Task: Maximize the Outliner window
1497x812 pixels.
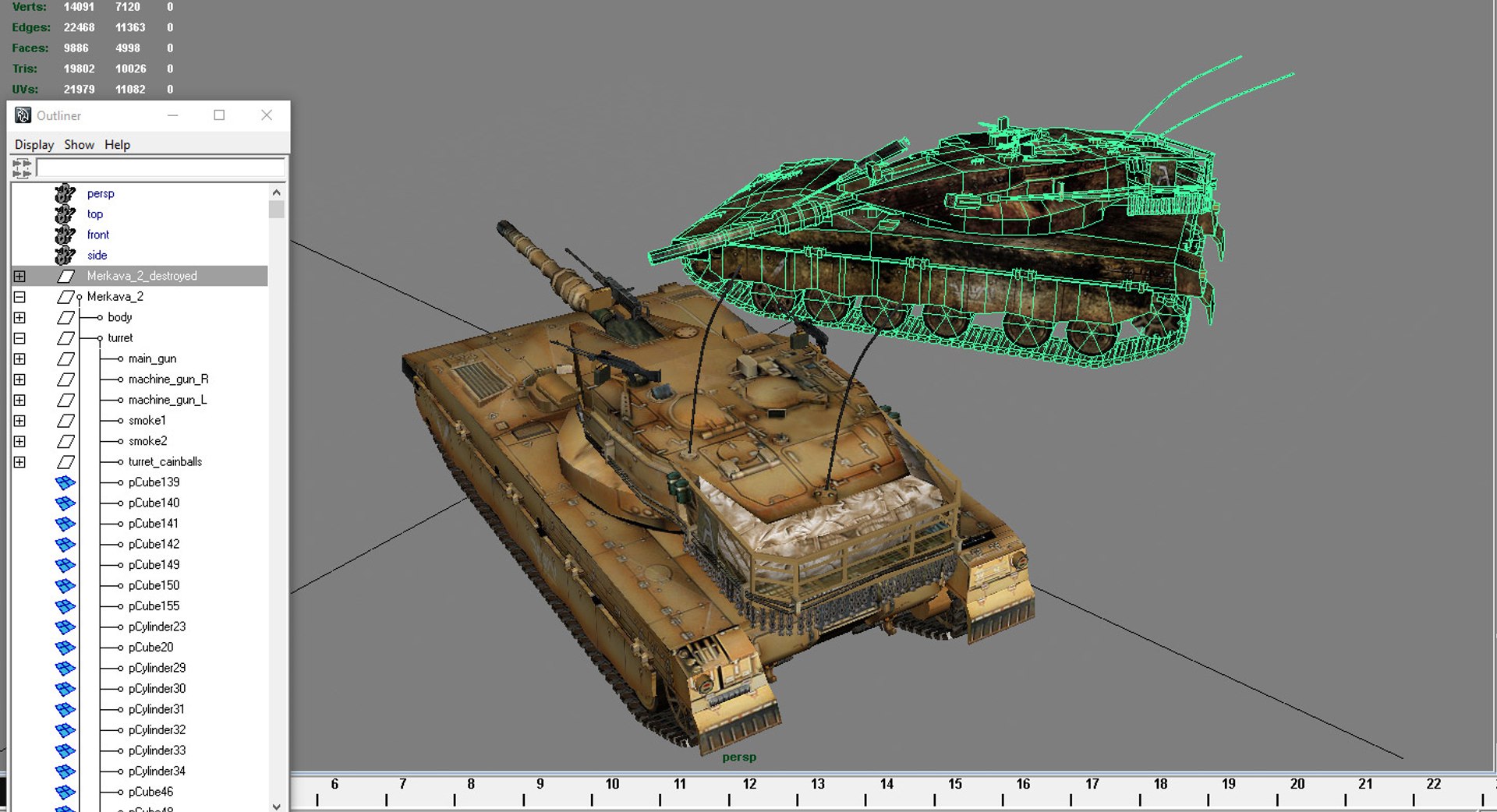Action: pos(219,115)
